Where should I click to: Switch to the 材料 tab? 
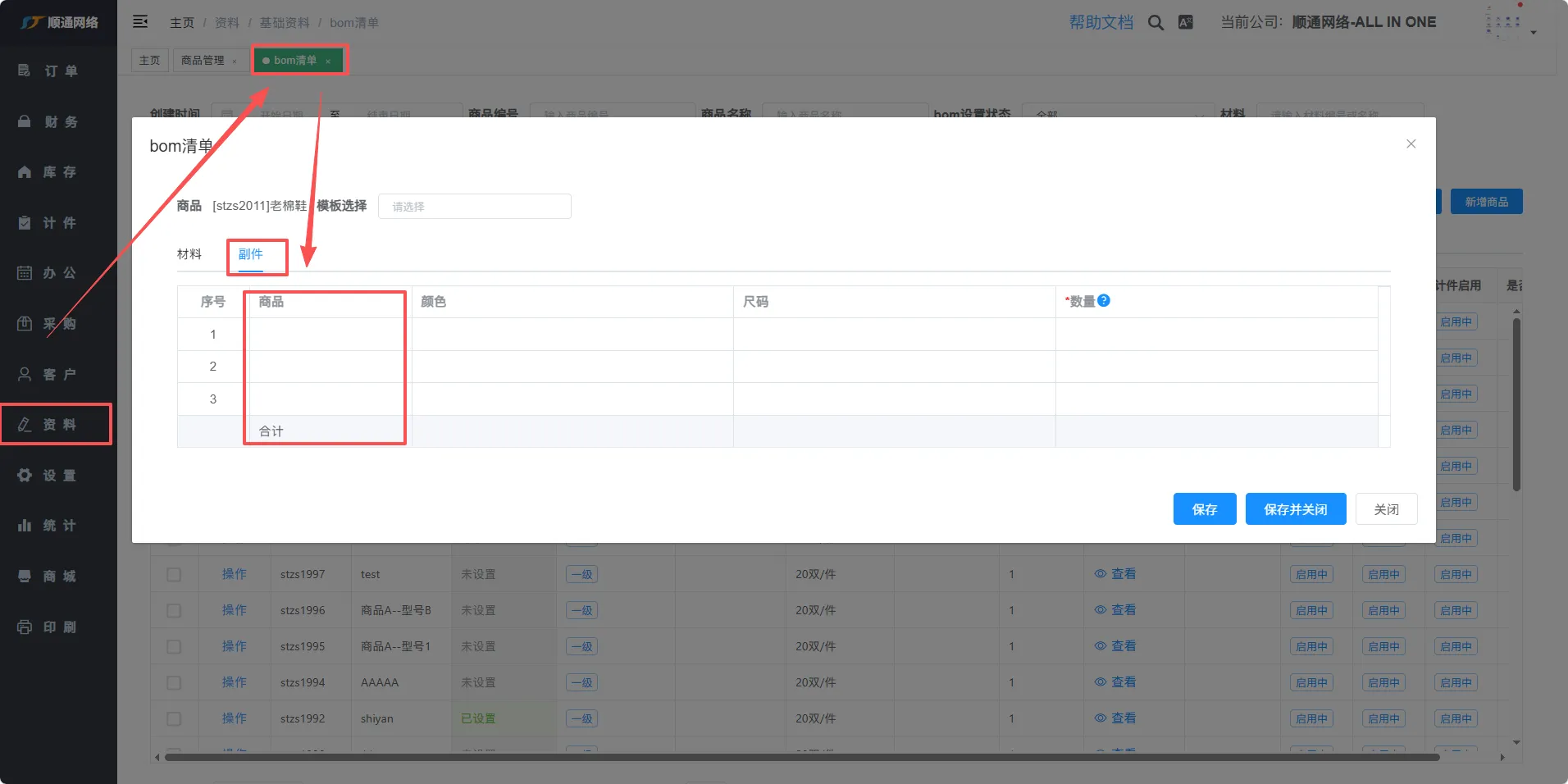(x=189, y=254)
